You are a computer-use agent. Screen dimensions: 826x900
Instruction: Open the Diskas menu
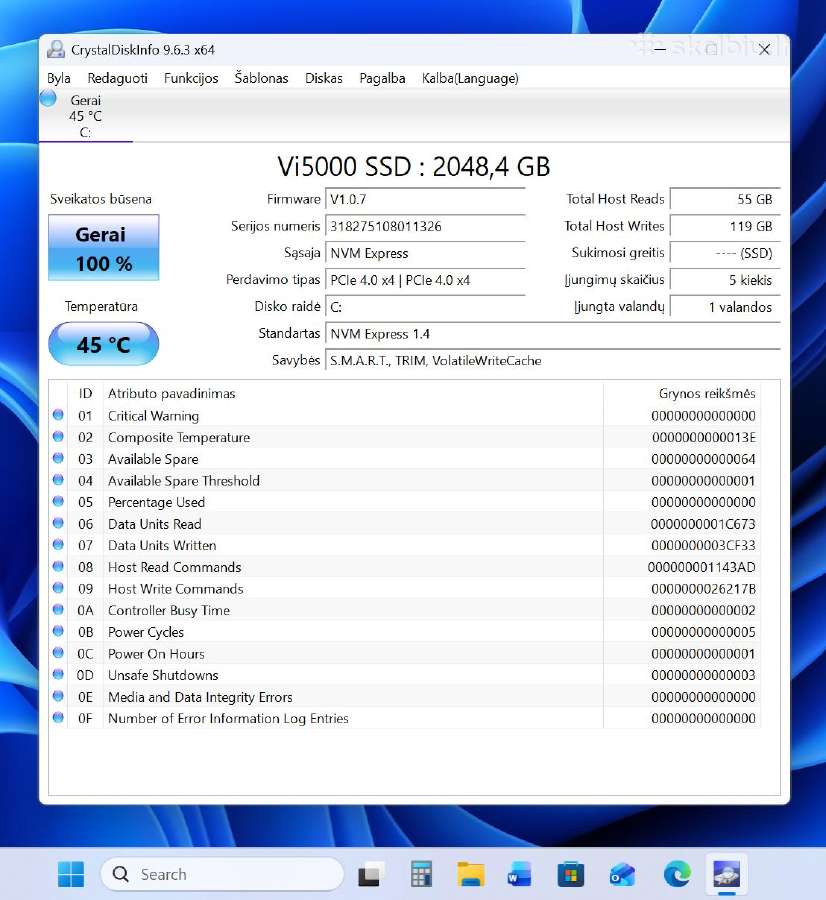coord(324,78)
